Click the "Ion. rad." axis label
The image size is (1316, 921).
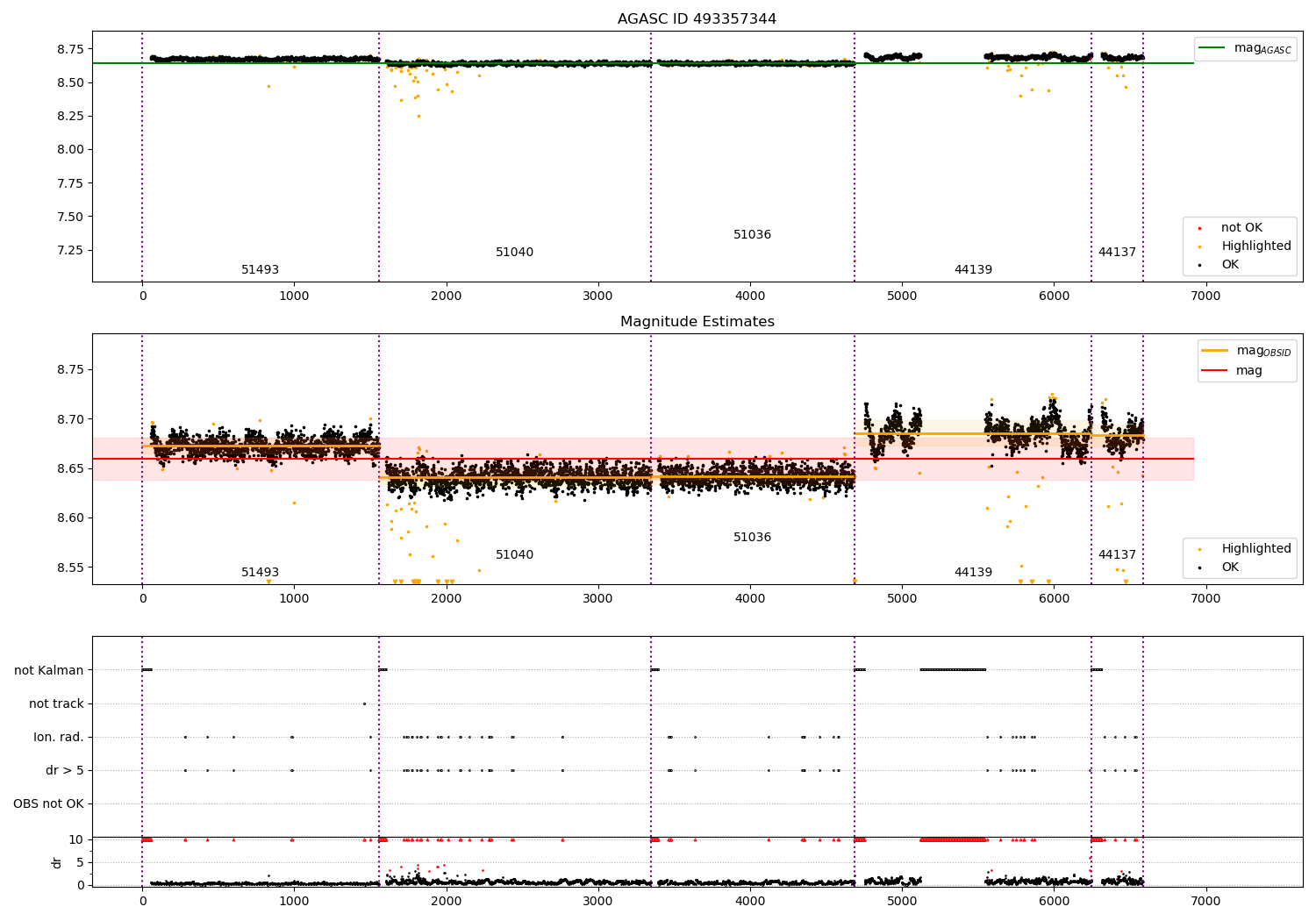59,738
